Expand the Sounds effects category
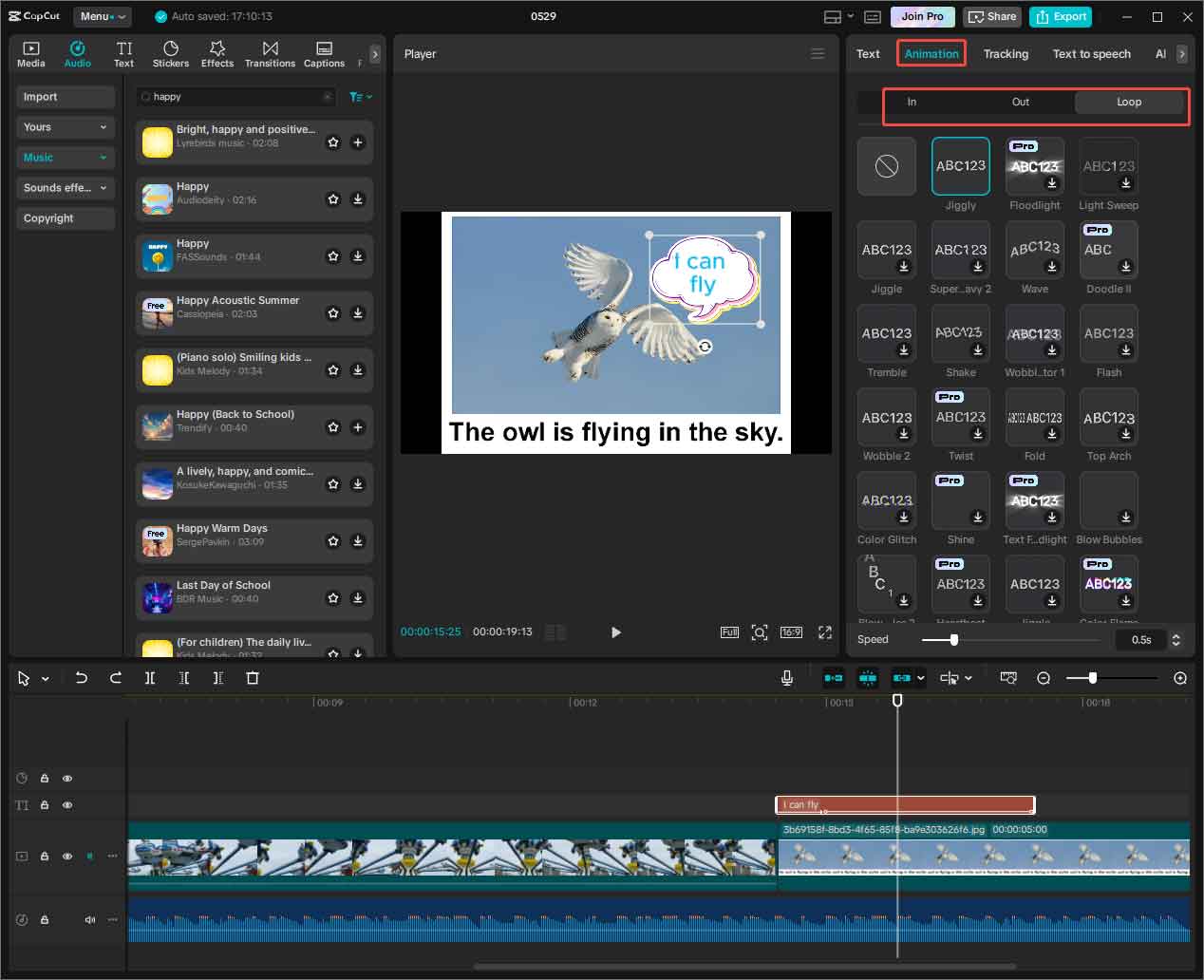The width and height of the screenshot is (1204, 980). (65, 188)
